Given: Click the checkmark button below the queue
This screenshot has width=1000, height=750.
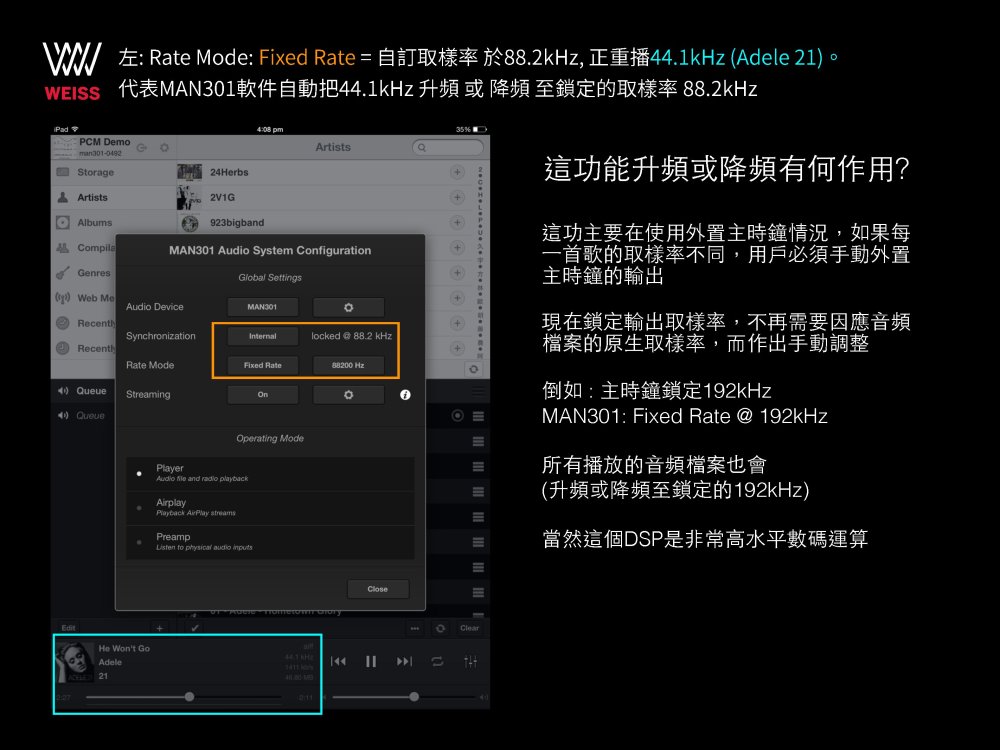Looking at the screenshot, I should click(195, 628).
